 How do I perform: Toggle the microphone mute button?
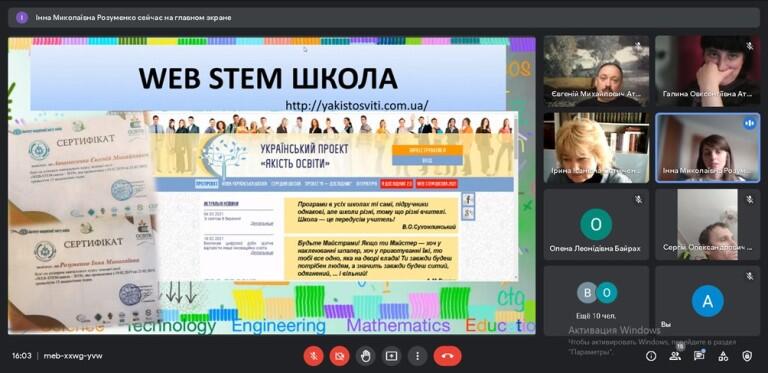pyautogui.click(x=313, y=356)
